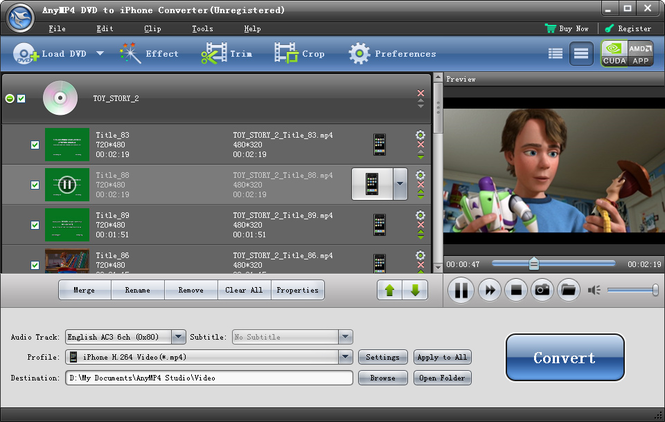Uncheck the Title_88 checkbox
Screen dimensions: 665x422
tap(35, 185)
